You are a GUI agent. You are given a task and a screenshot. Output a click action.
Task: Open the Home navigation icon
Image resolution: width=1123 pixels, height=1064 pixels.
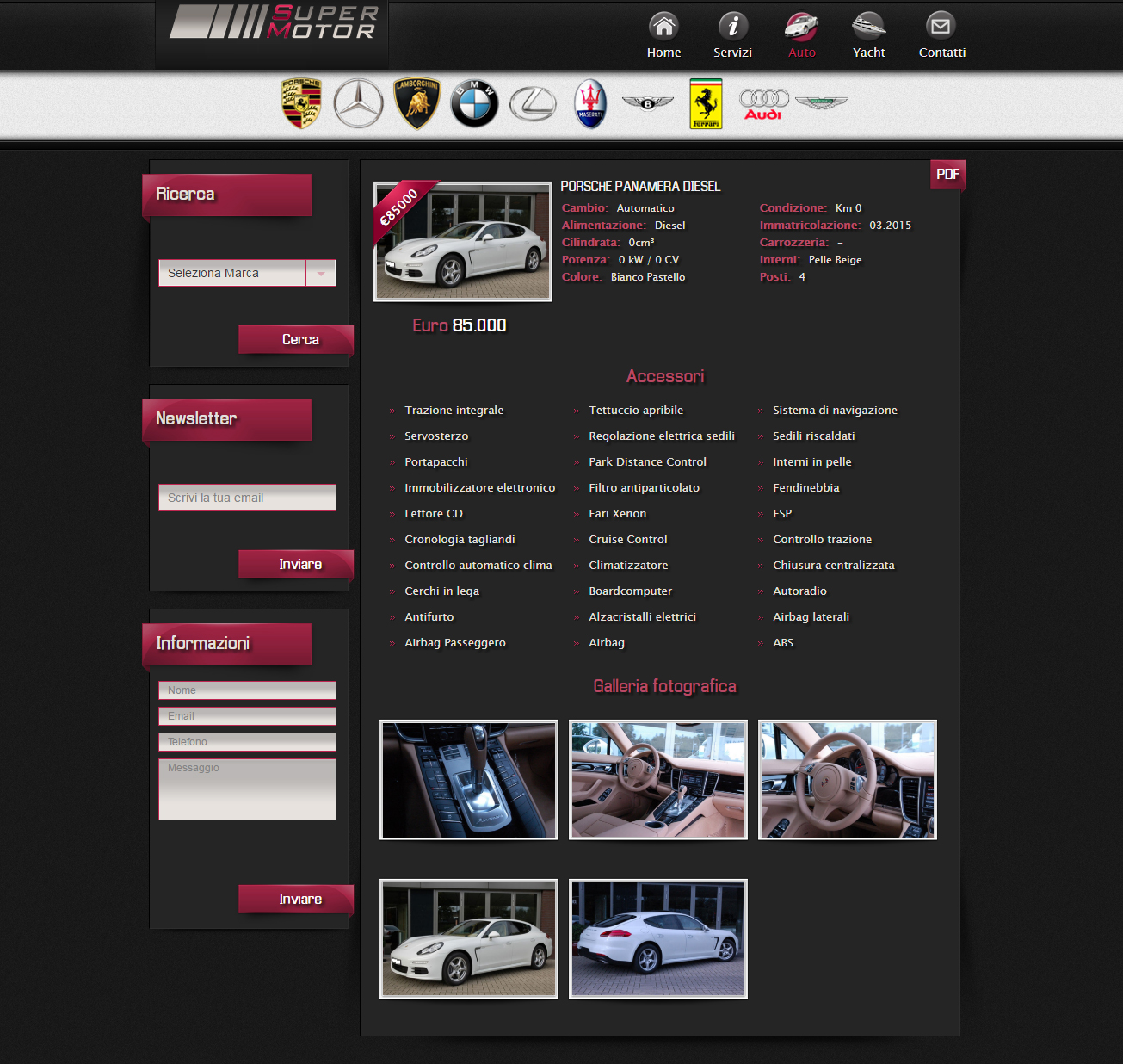pos(663,26)
